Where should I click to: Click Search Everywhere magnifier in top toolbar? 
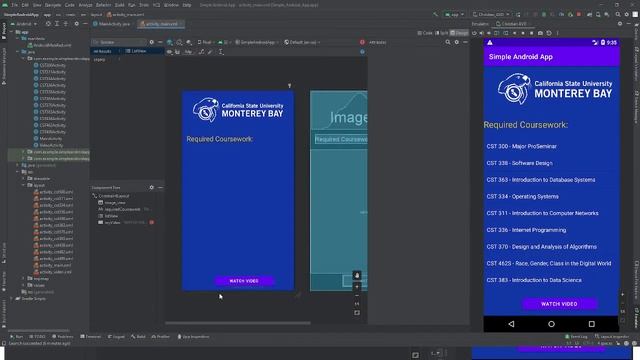coord(618,15)
